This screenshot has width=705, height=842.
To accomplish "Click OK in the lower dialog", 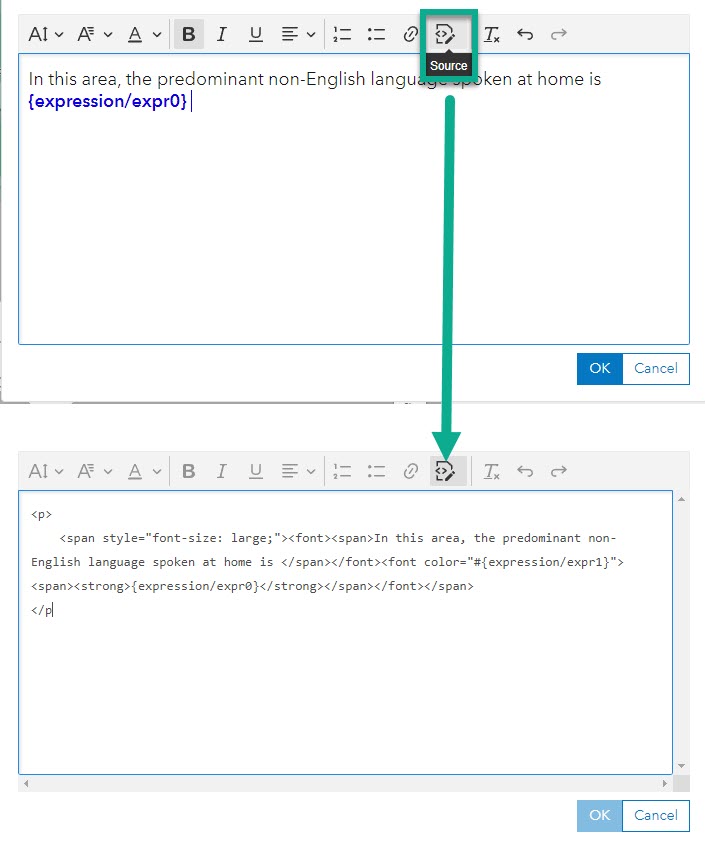I will pyautogui.click(x=600, y=815).
